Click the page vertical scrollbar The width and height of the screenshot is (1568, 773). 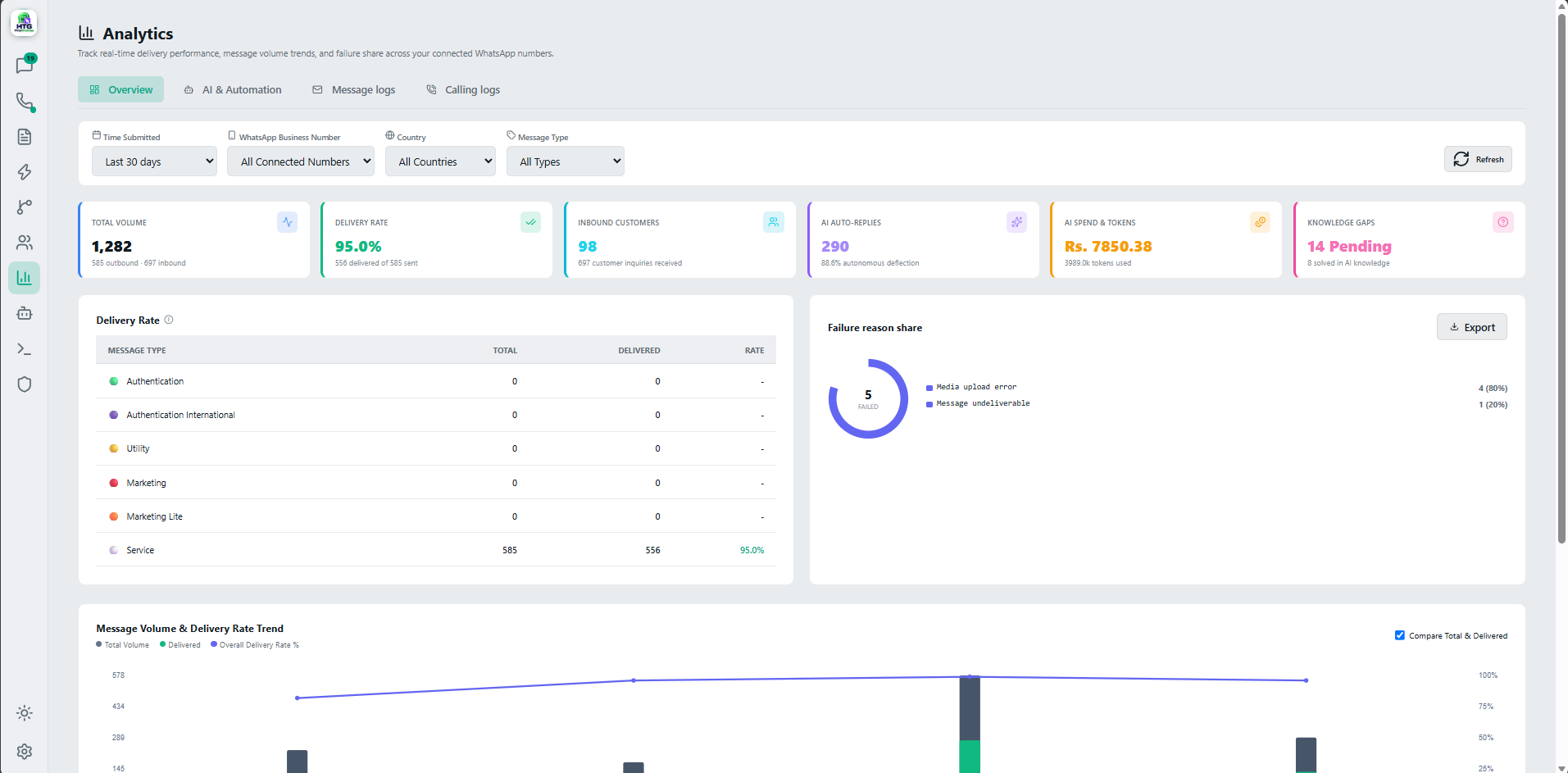[1561, 279]
